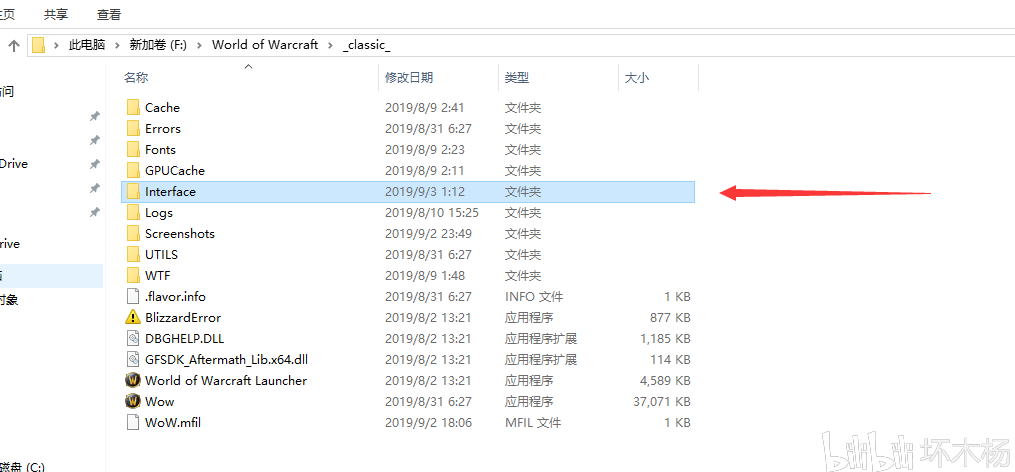Select the GPUCache folder icon

[133, 170]
